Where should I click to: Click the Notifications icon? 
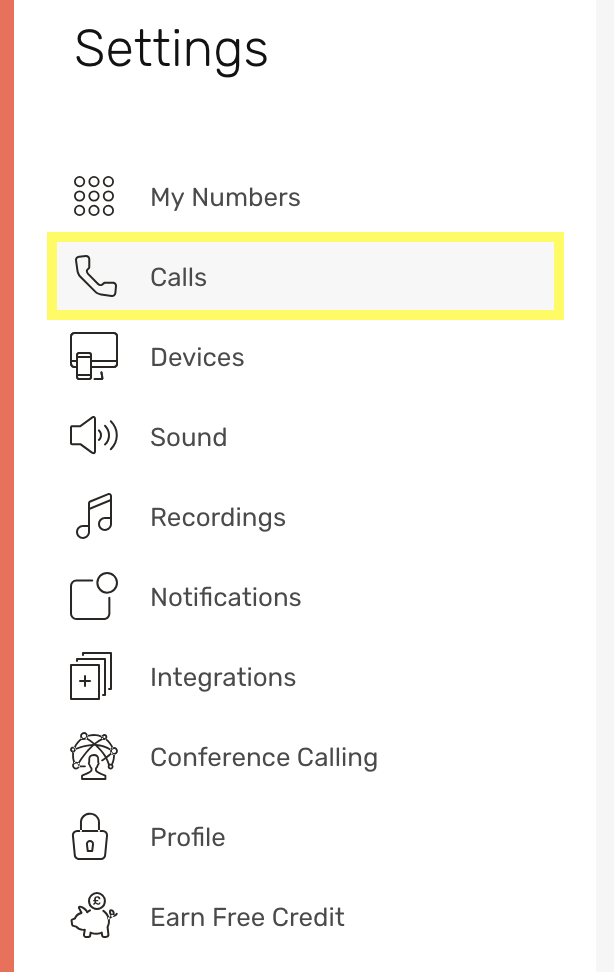(x=92, y=597)
